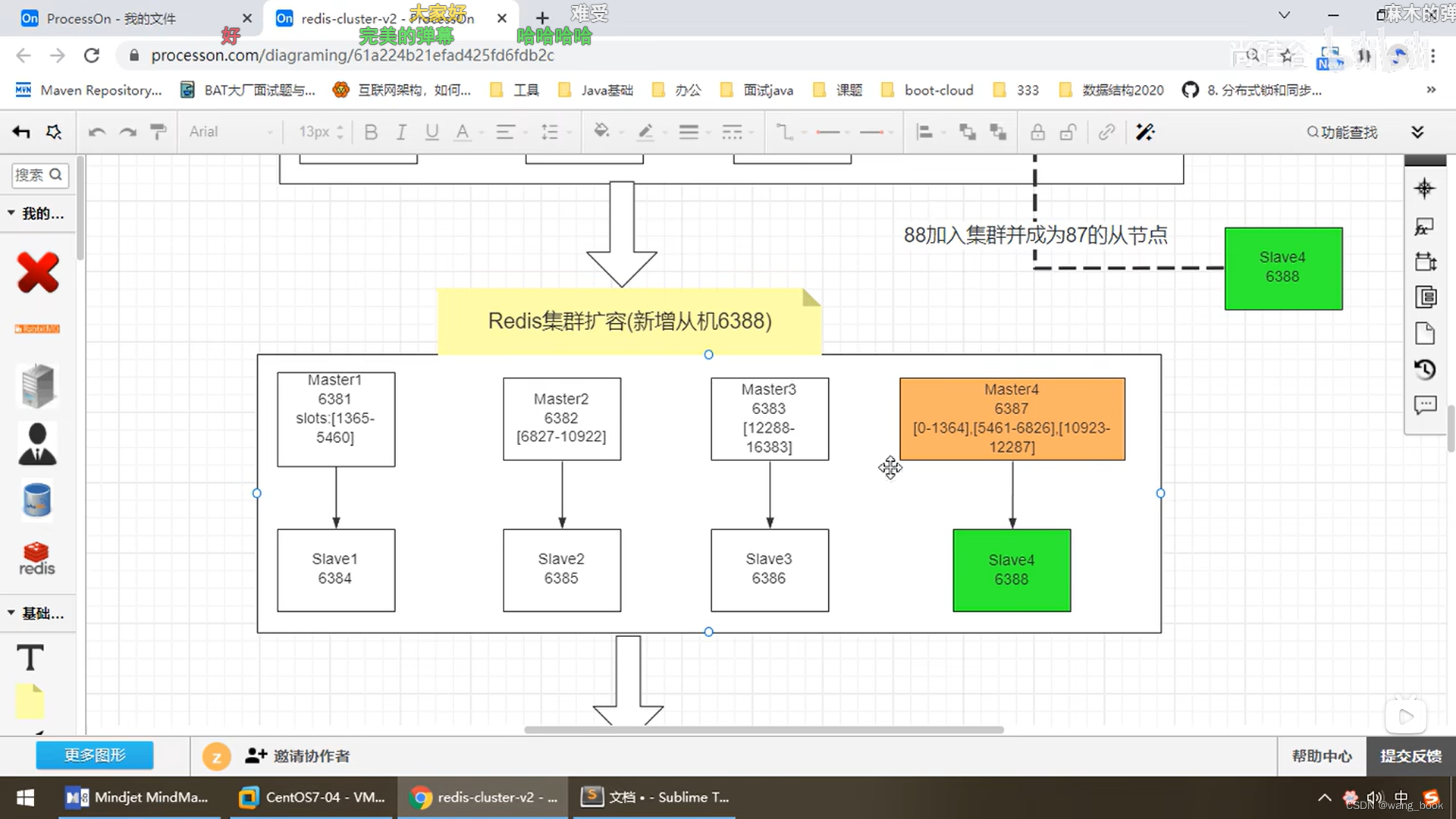Open the history clock icon in right panel
This screenshot has width=1456, height=819.
tap(1425, 369)
